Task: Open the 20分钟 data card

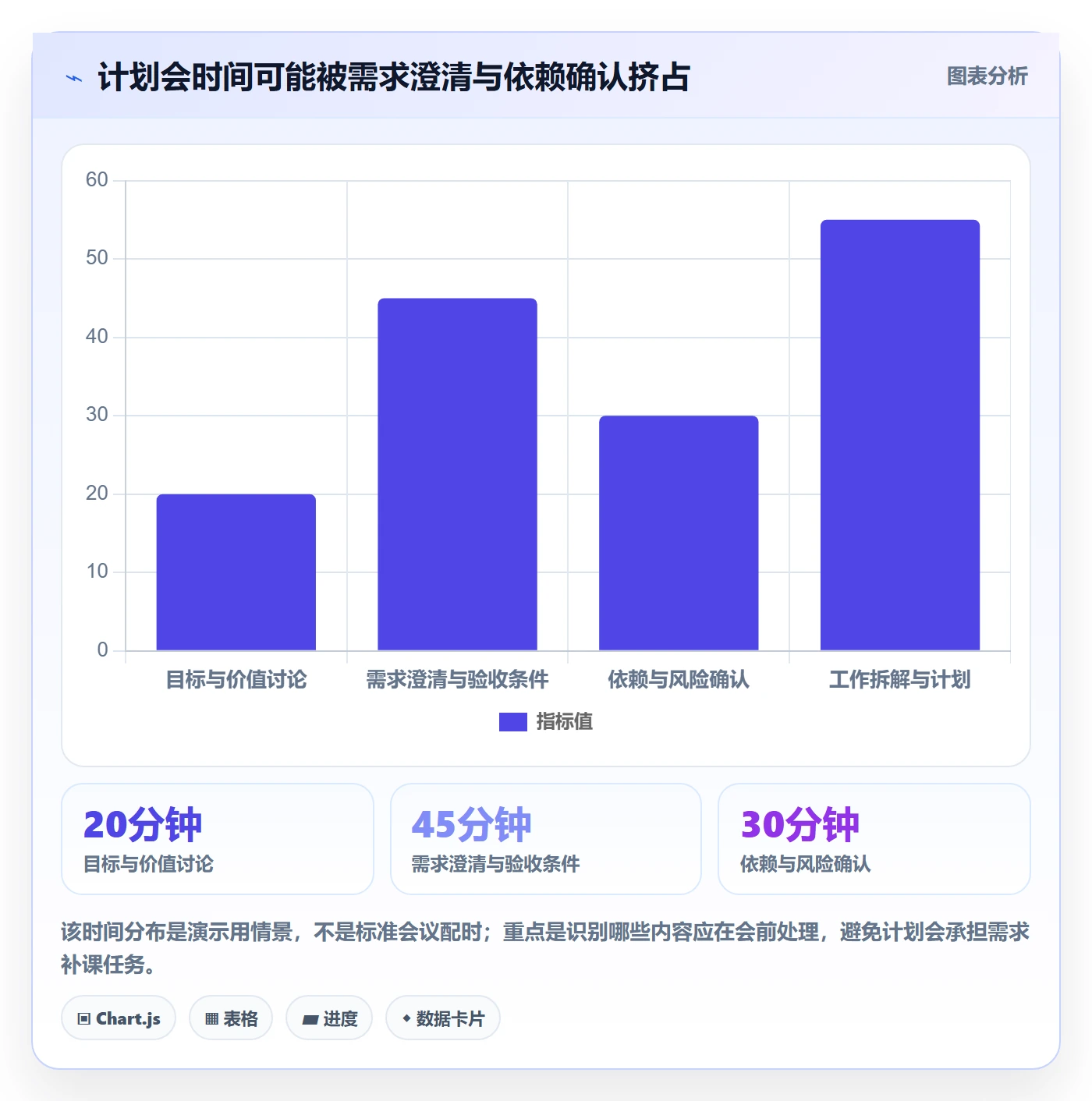Action: (218, 839)
